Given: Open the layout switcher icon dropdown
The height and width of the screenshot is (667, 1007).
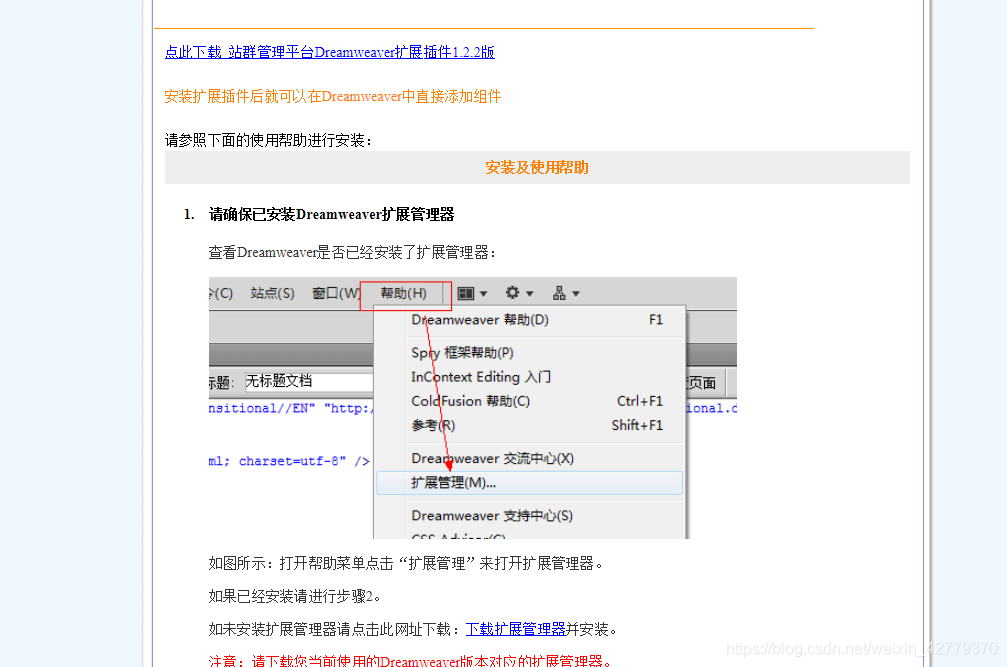Looking at the screenshot, I should (x=472, y=293).
